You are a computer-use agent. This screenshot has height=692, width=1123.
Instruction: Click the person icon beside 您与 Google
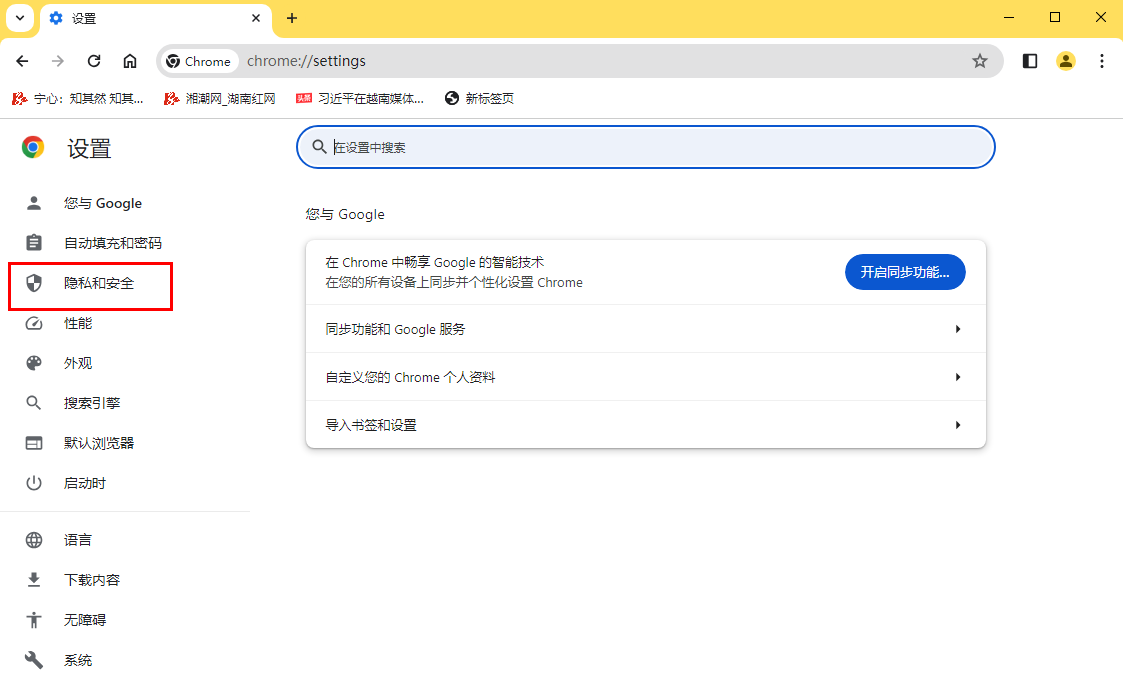click(34, 203)
